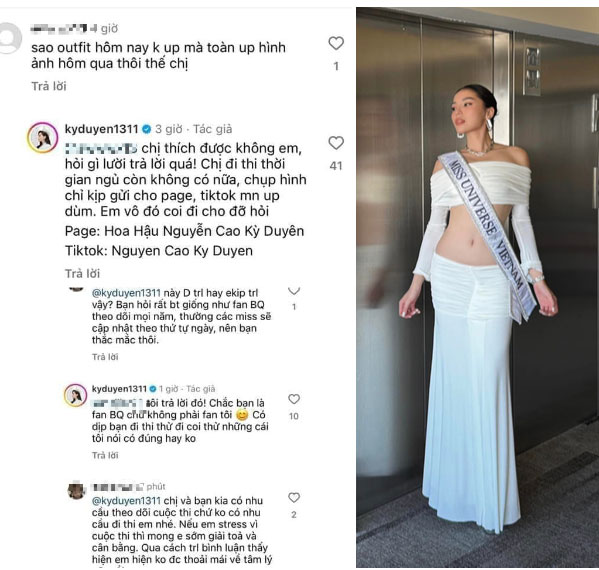Reply to the comment about outfit hôm nay
This screenshot has width=599, height=570.
click(49, 86)
